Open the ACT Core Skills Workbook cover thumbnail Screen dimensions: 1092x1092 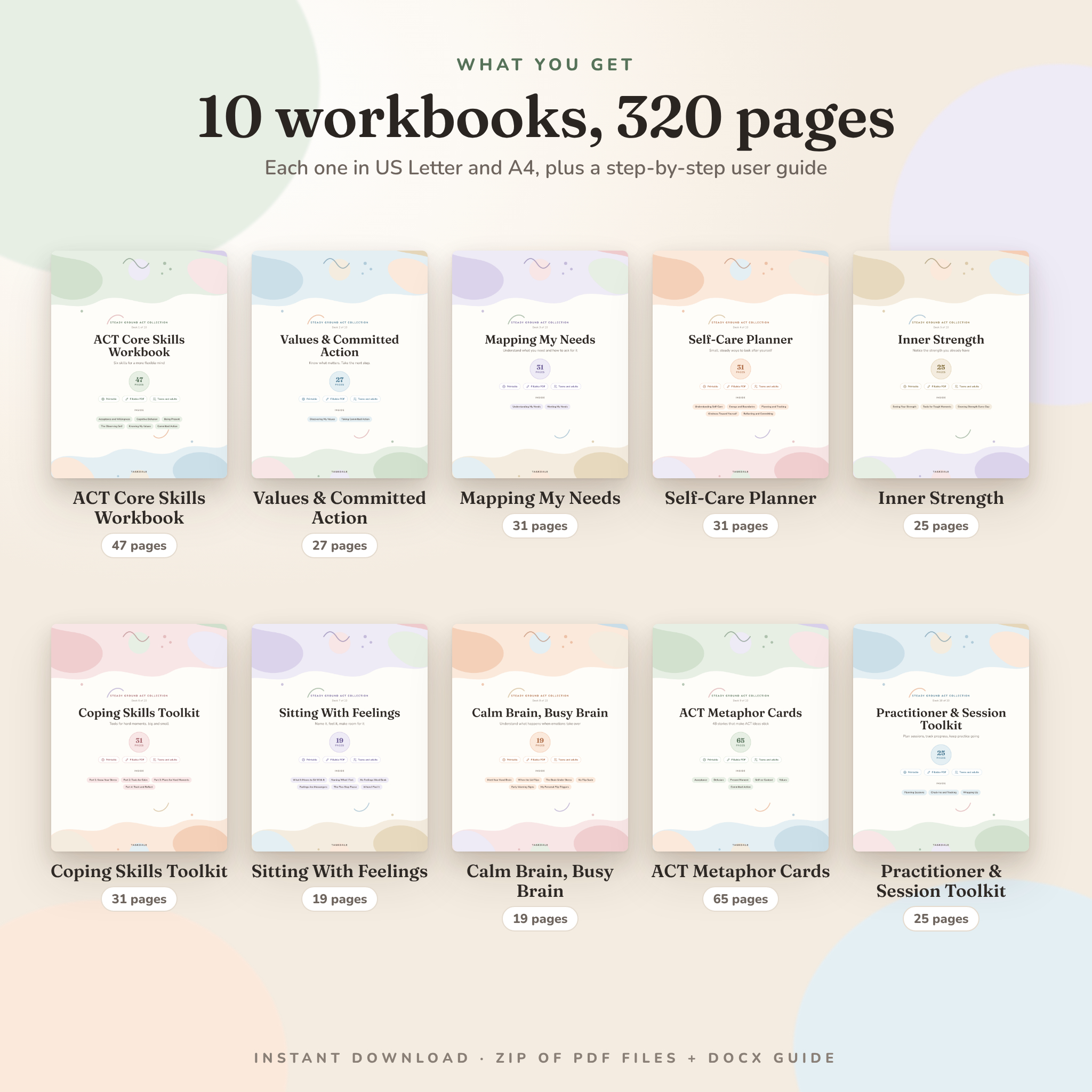(139, 365)
